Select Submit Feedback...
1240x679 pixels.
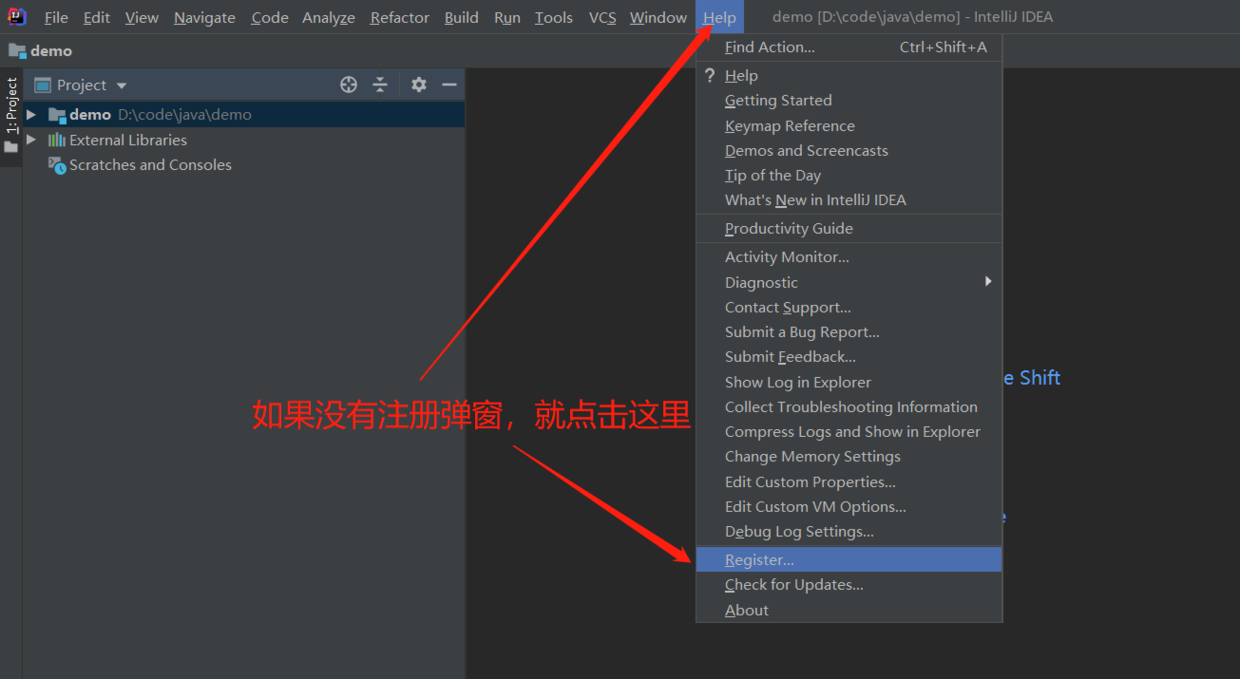click(x=849, y=357)
